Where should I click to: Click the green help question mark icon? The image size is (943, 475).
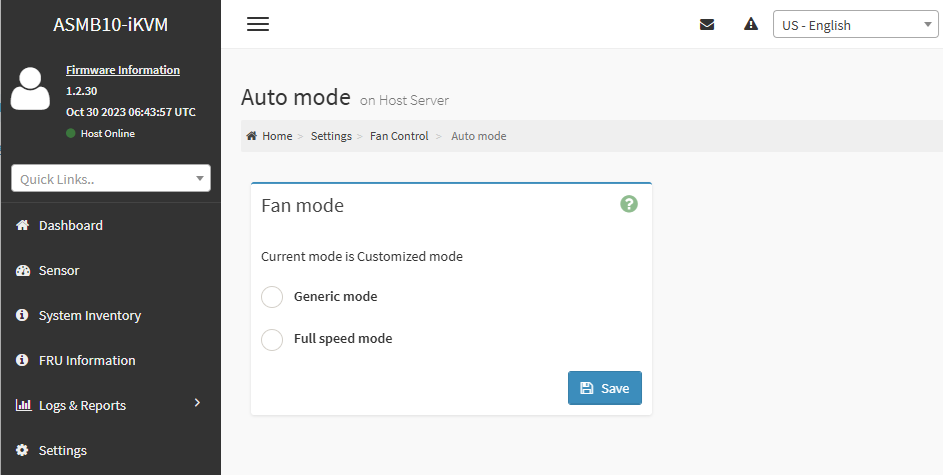[x=629, y=204]
